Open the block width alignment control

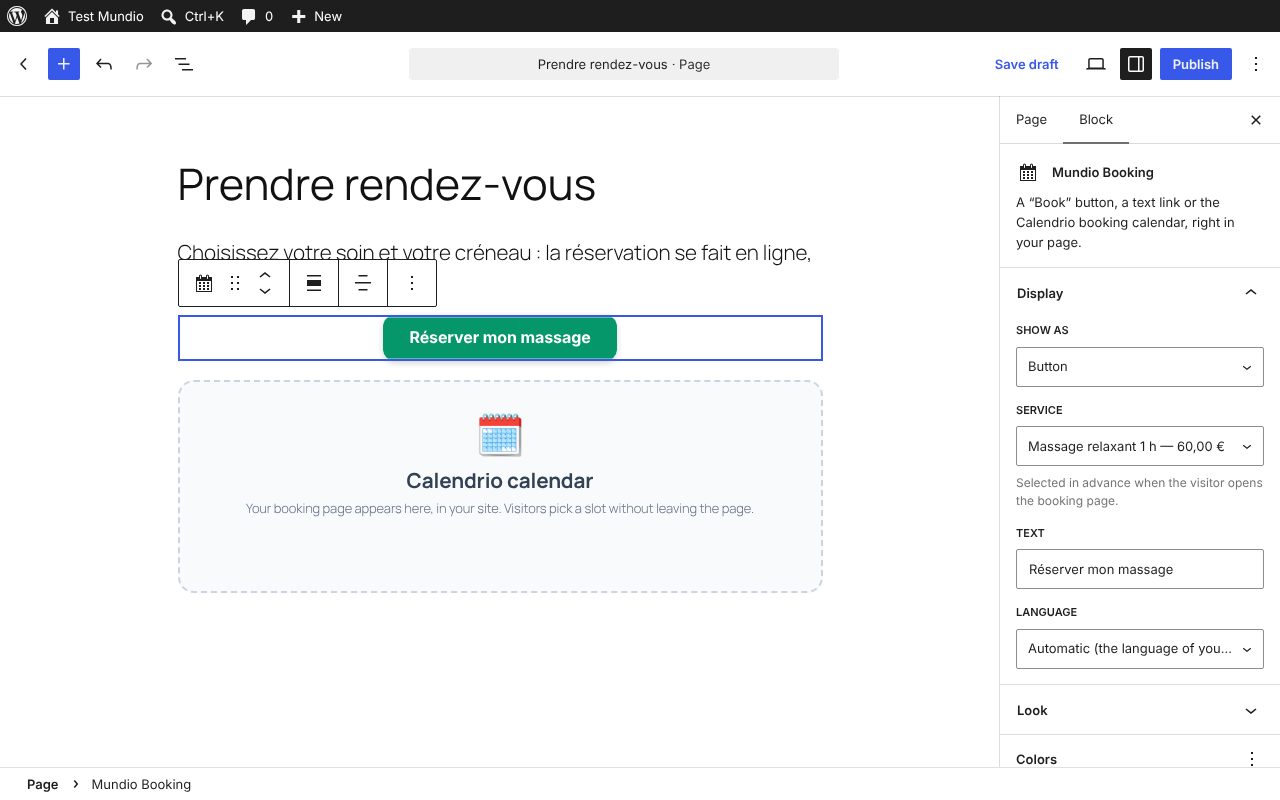point(314,284)
